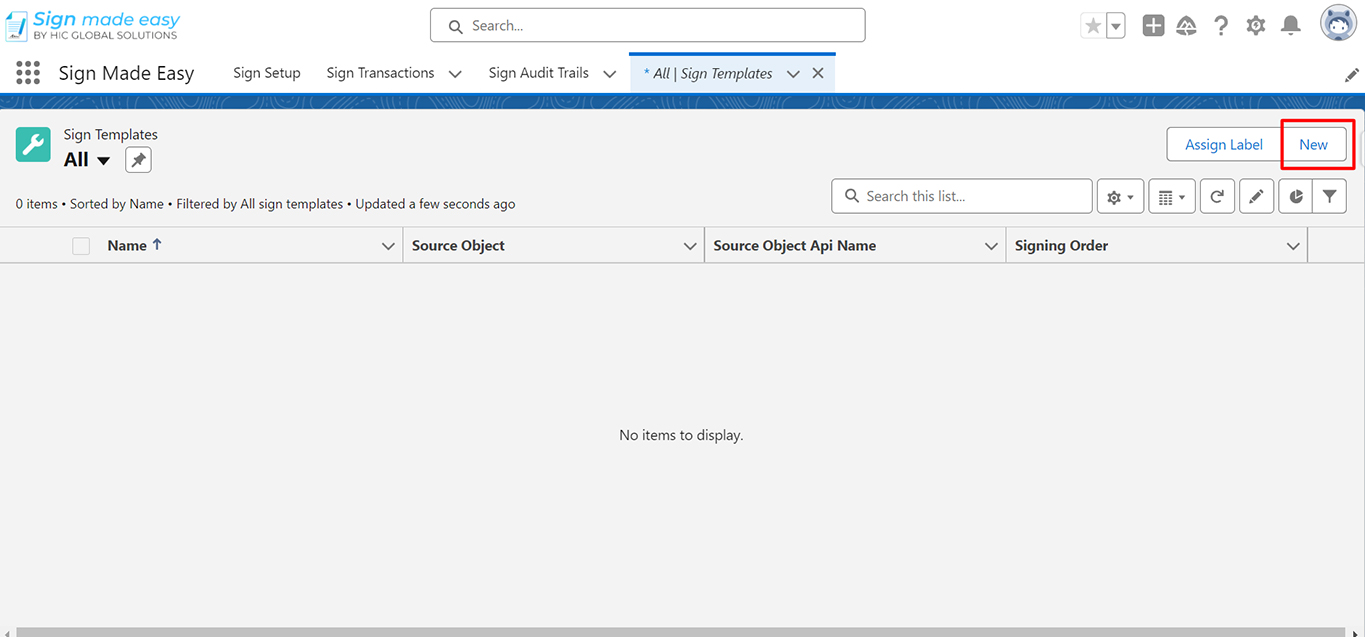1365x637 pixels.
Task: Open the App Launcher grid icon
Action: [28, 73]
